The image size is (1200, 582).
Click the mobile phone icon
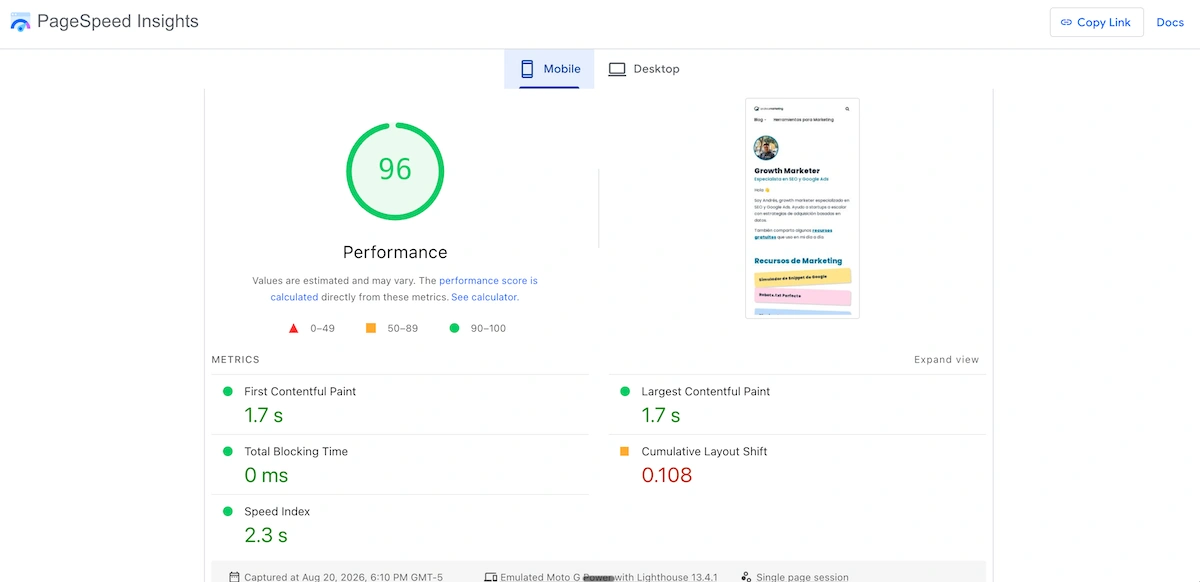tap(527, 69)
